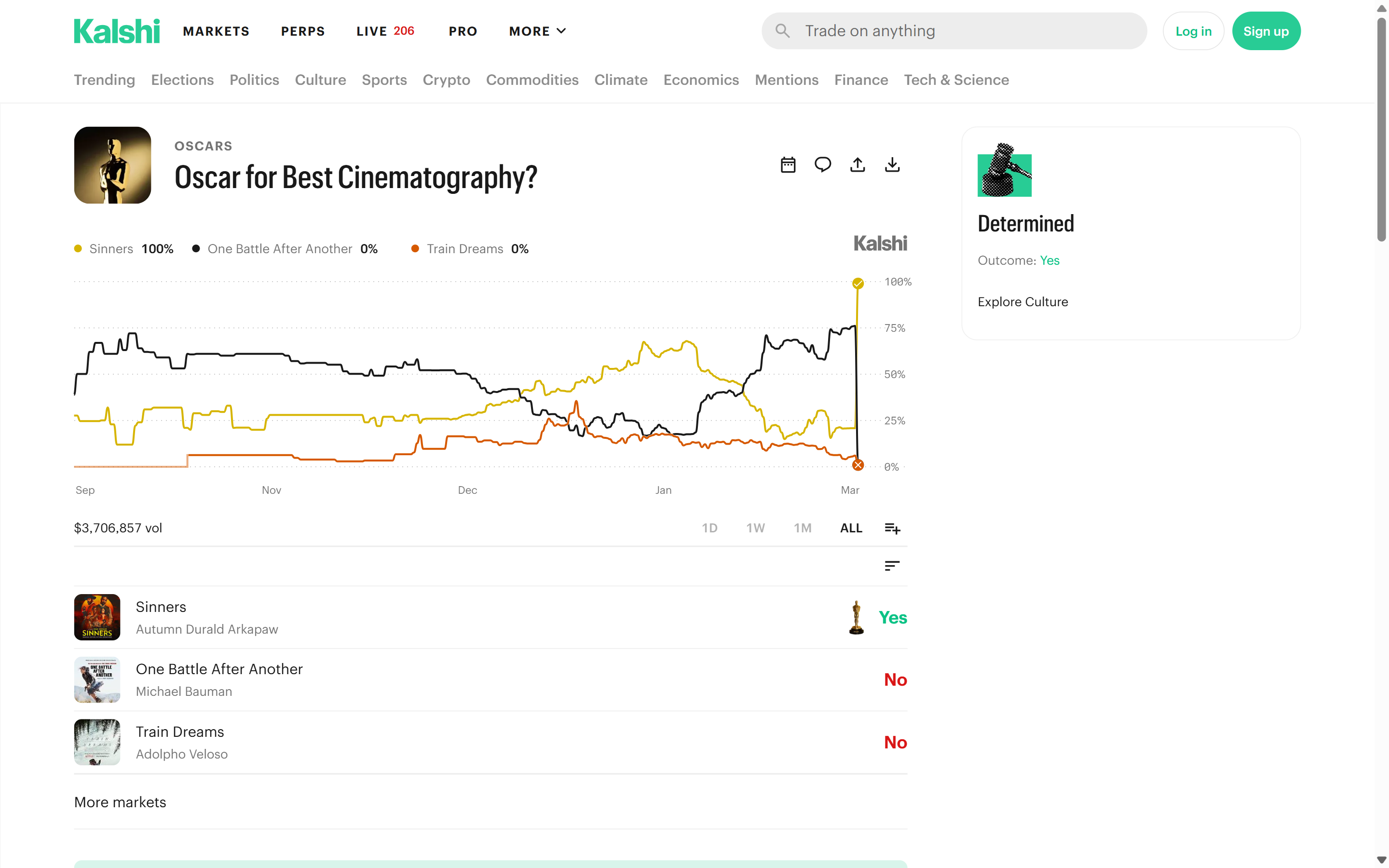Open the comments speech bubble icon

click(x=822, y=165)
